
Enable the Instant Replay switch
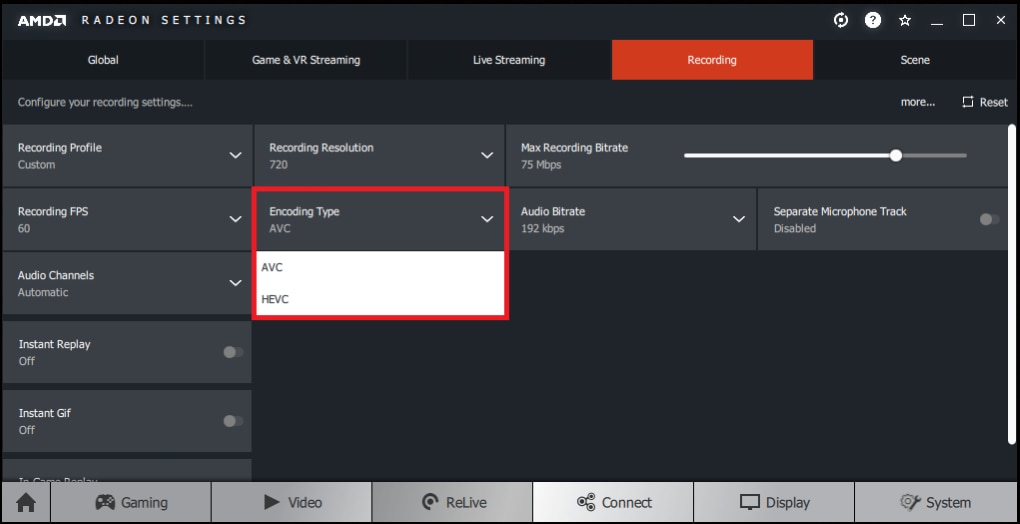pos(233,352)
